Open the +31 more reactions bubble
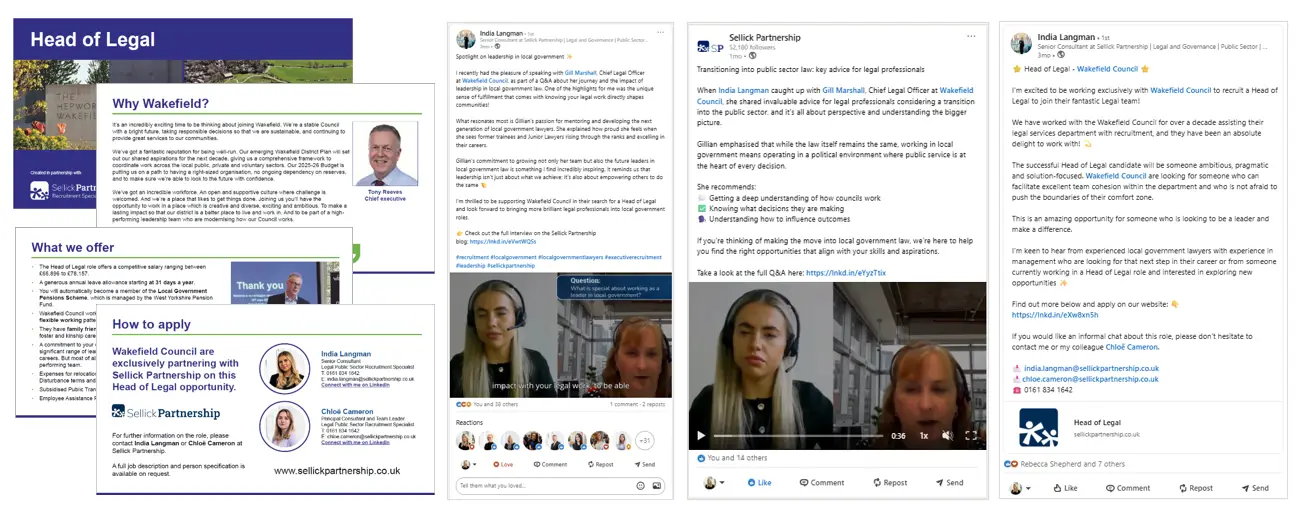 [645, 440]
